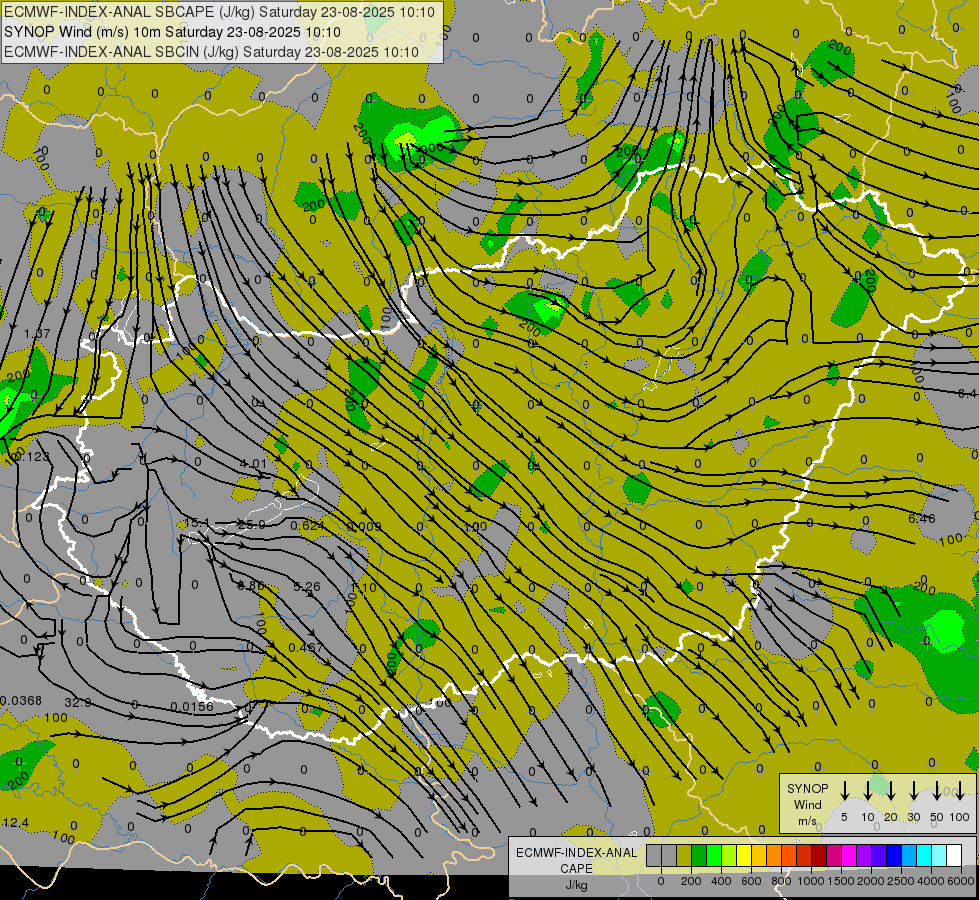This screenshot has width=979, height=900.
Task: Pick the bright magenta swatch in CAPE legend
Action: 849,855
